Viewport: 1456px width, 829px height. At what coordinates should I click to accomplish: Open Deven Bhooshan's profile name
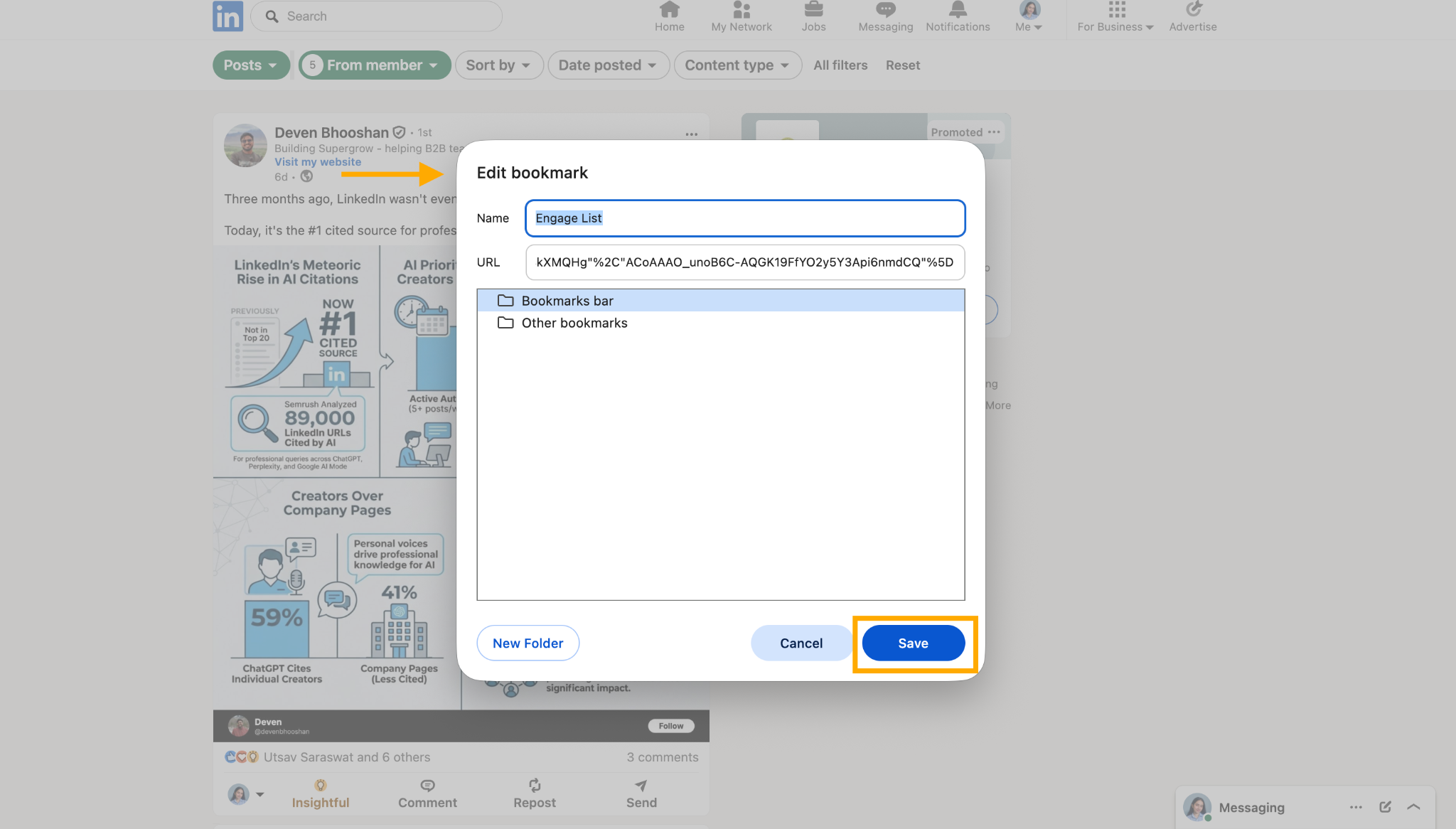331,132
